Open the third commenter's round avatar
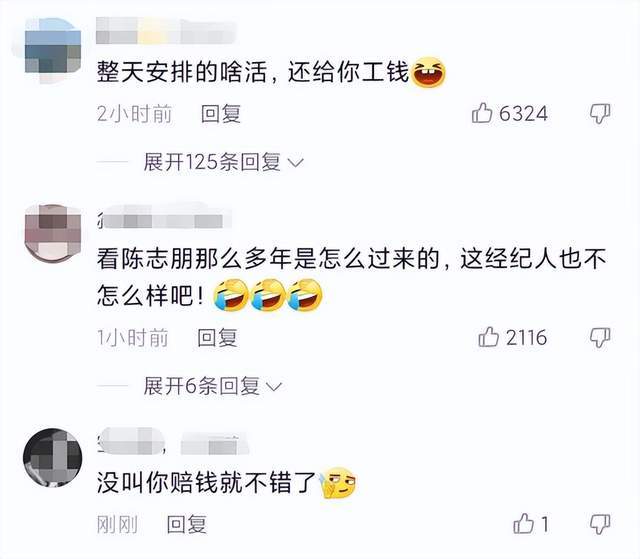Image resolution: width=640 pixels, height=559 pixels. click(x=53, y=457)
